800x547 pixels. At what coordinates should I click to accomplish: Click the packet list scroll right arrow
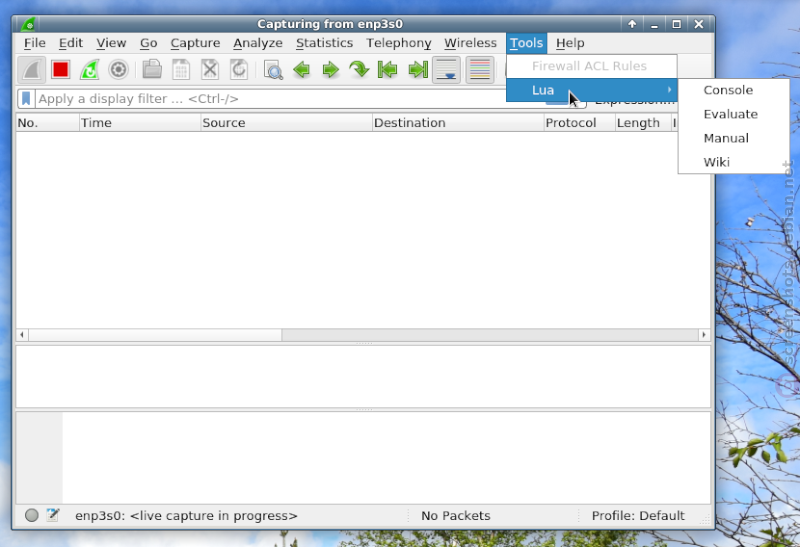tap(704, 335)
